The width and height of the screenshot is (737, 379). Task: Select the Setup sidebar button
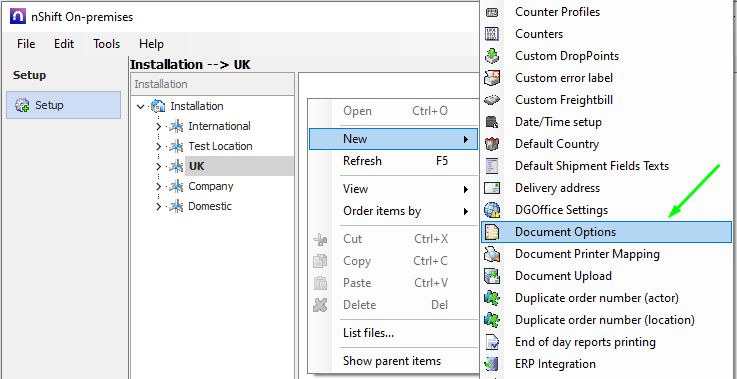[63, 105]
